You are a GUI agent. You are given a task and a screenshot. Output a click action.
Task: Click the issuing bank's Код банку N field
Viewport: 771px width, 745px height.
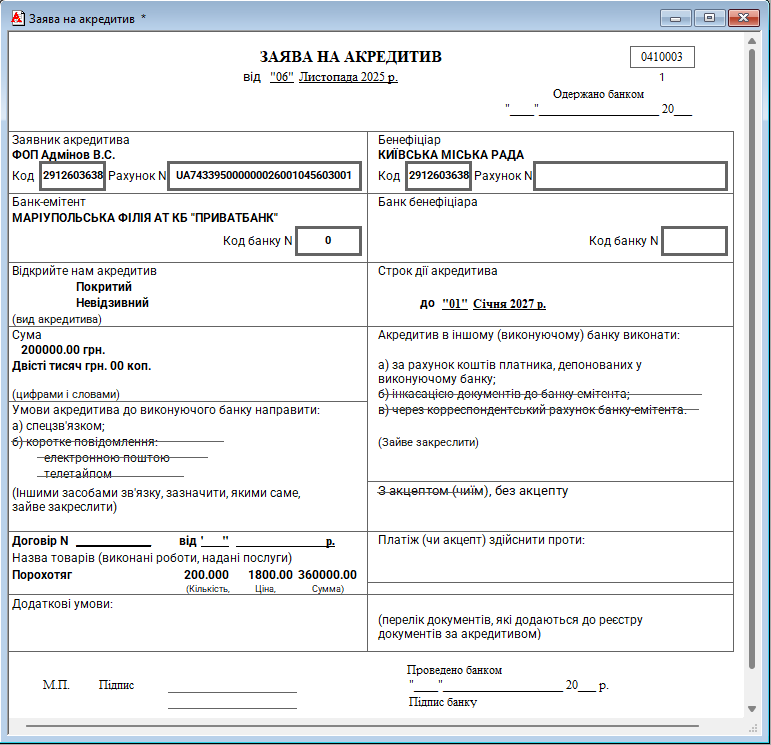328,241
